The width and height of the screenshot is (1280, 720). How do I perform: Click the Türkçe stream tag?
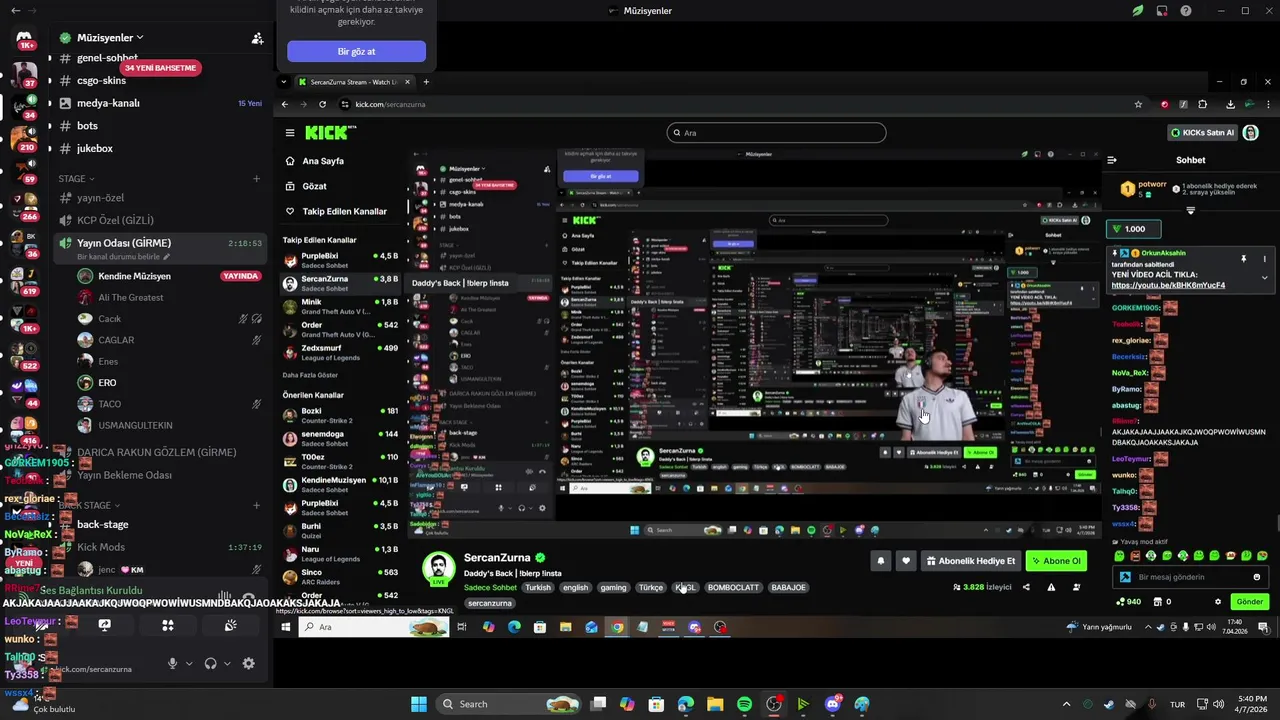tap(651, 588)
